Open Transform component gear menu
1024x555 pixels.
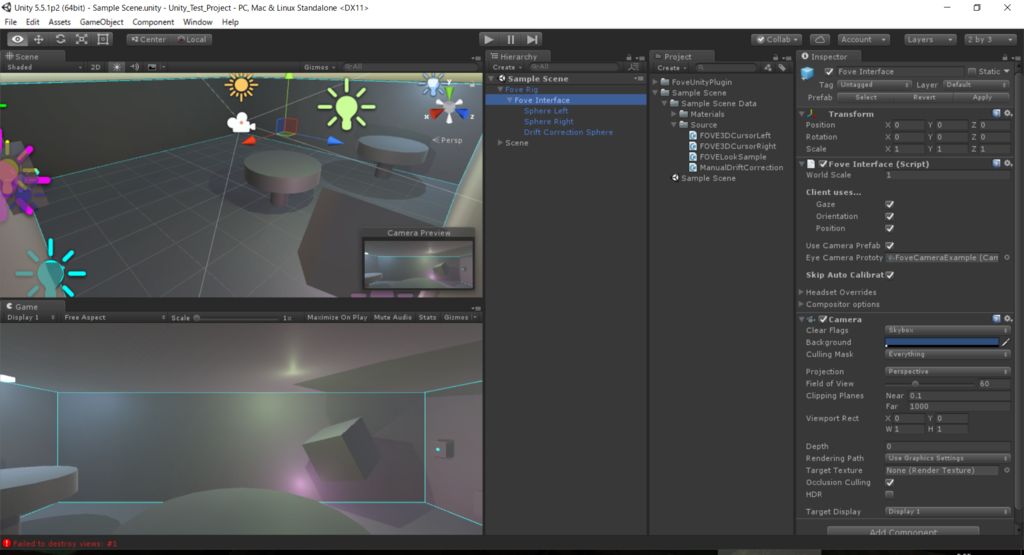(1008, 114)
